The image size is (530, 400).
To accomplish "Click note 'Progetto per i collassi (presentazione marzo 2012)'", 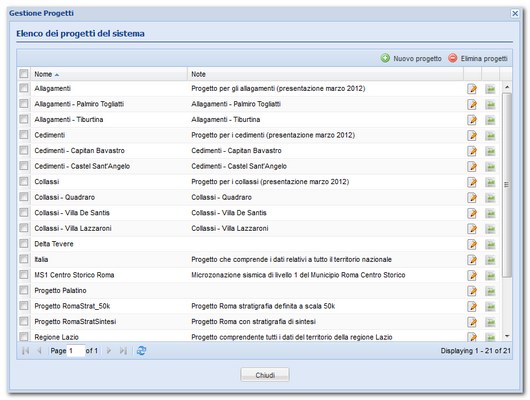I will pyautogui.click(x=270, y=182).
